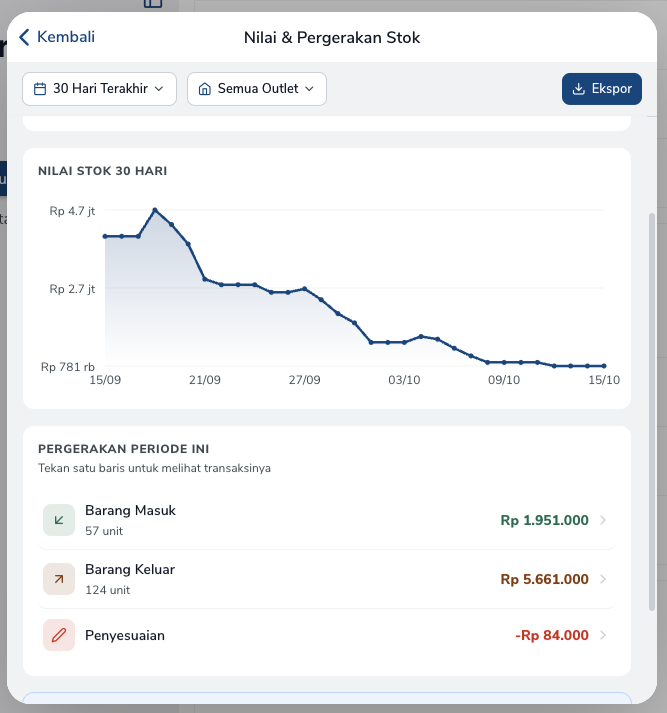Viewport: 667px width, 713px height.
Task: Click the Rp 2.7 jt axis label
Action: point(72,289)
